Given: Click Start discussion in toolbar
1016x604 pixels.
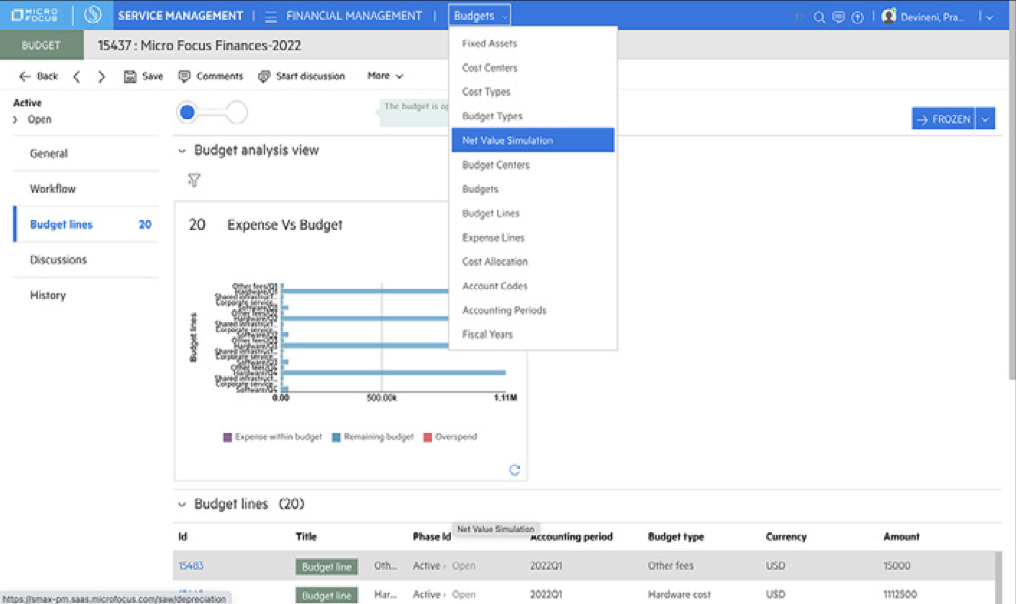Looking at the screenshot, I should 301,76.
